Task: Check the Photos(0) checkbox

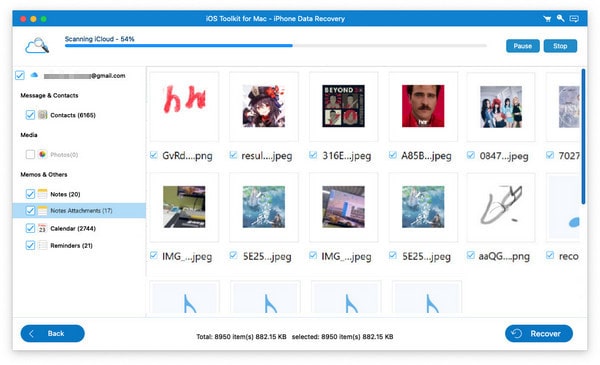Action: pyautogui.click(x=30, y=154)
